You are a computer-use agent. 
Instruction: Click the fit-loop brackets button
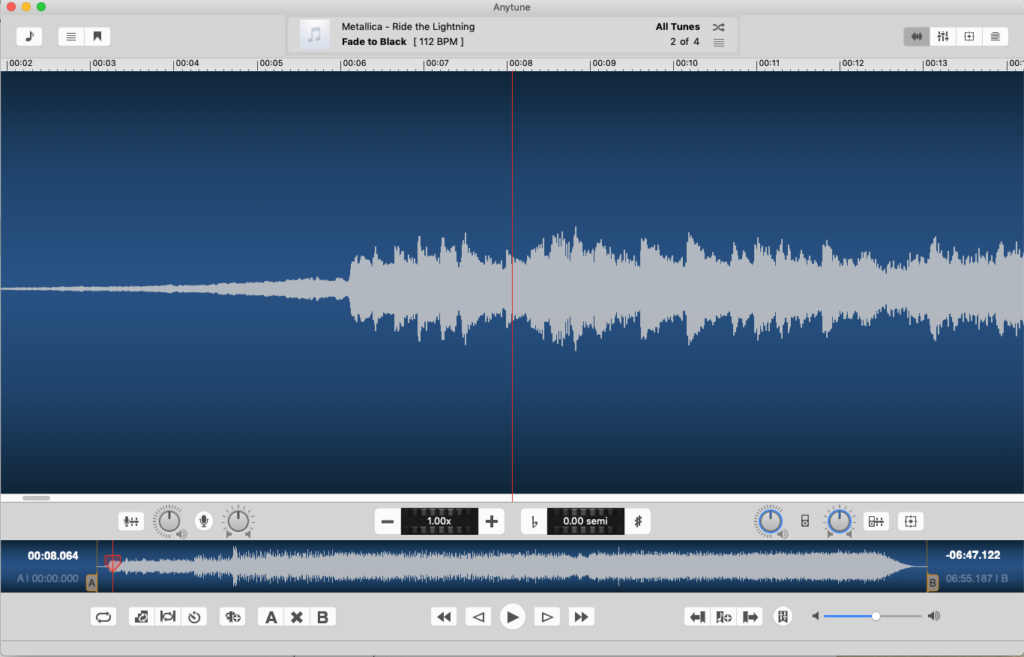pos(168,617)
